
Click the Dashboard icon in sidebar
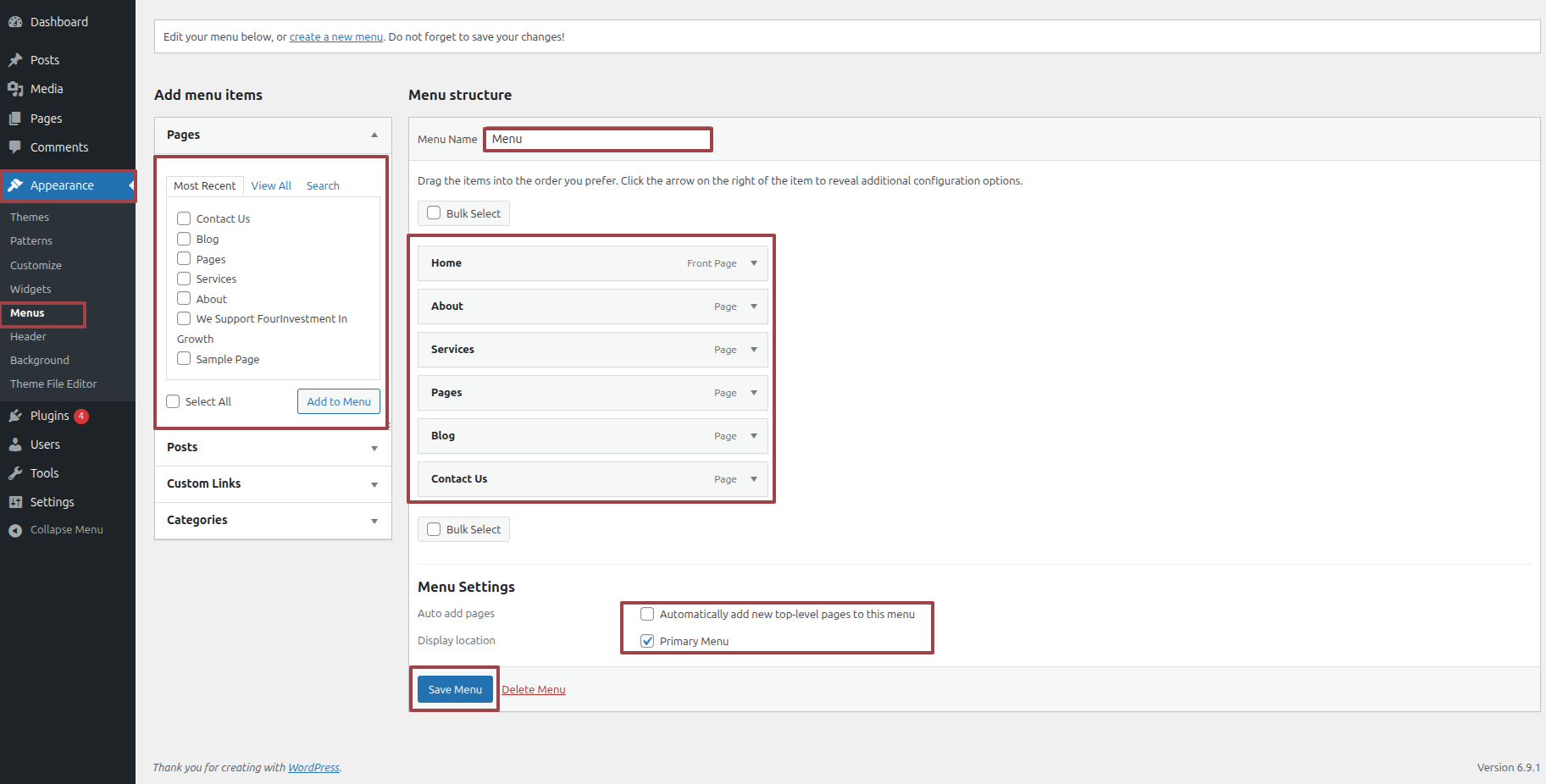click(15, 22)
